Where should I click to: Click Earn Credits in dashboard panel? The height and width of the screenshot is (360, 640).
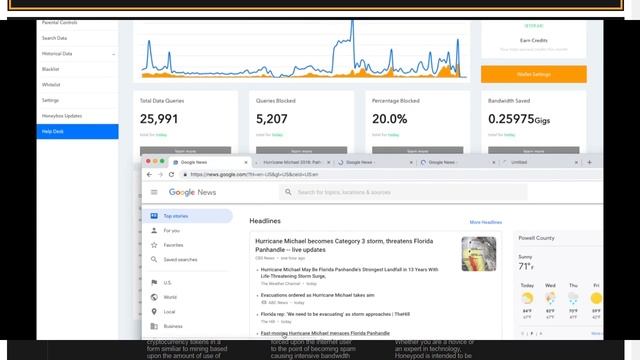[x=533, y=40]
